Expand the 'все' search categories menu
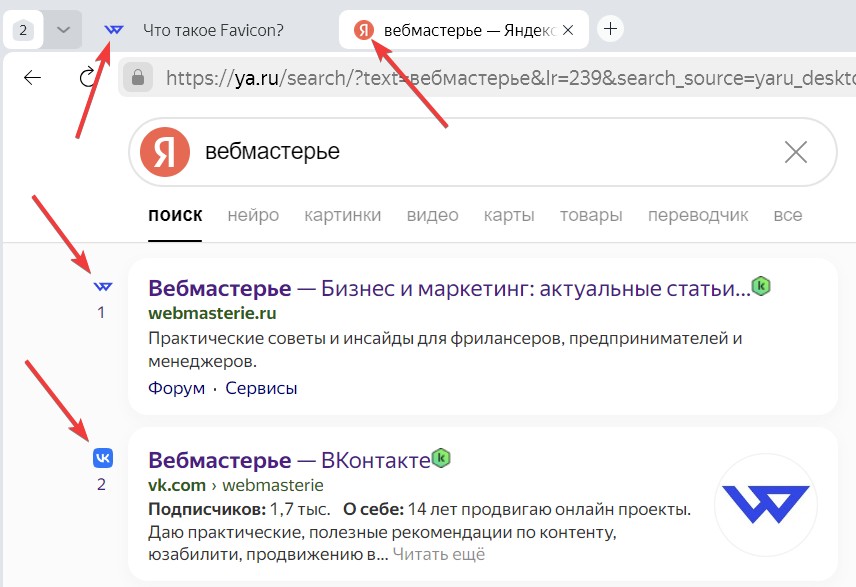 click(788, 215)
